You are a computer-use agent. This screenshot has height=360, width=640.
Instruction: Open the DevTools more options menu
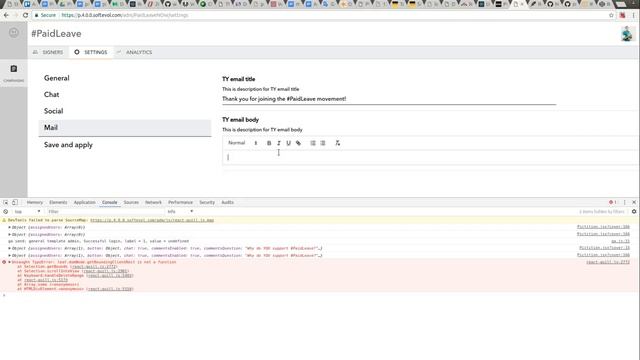(624, 202)
